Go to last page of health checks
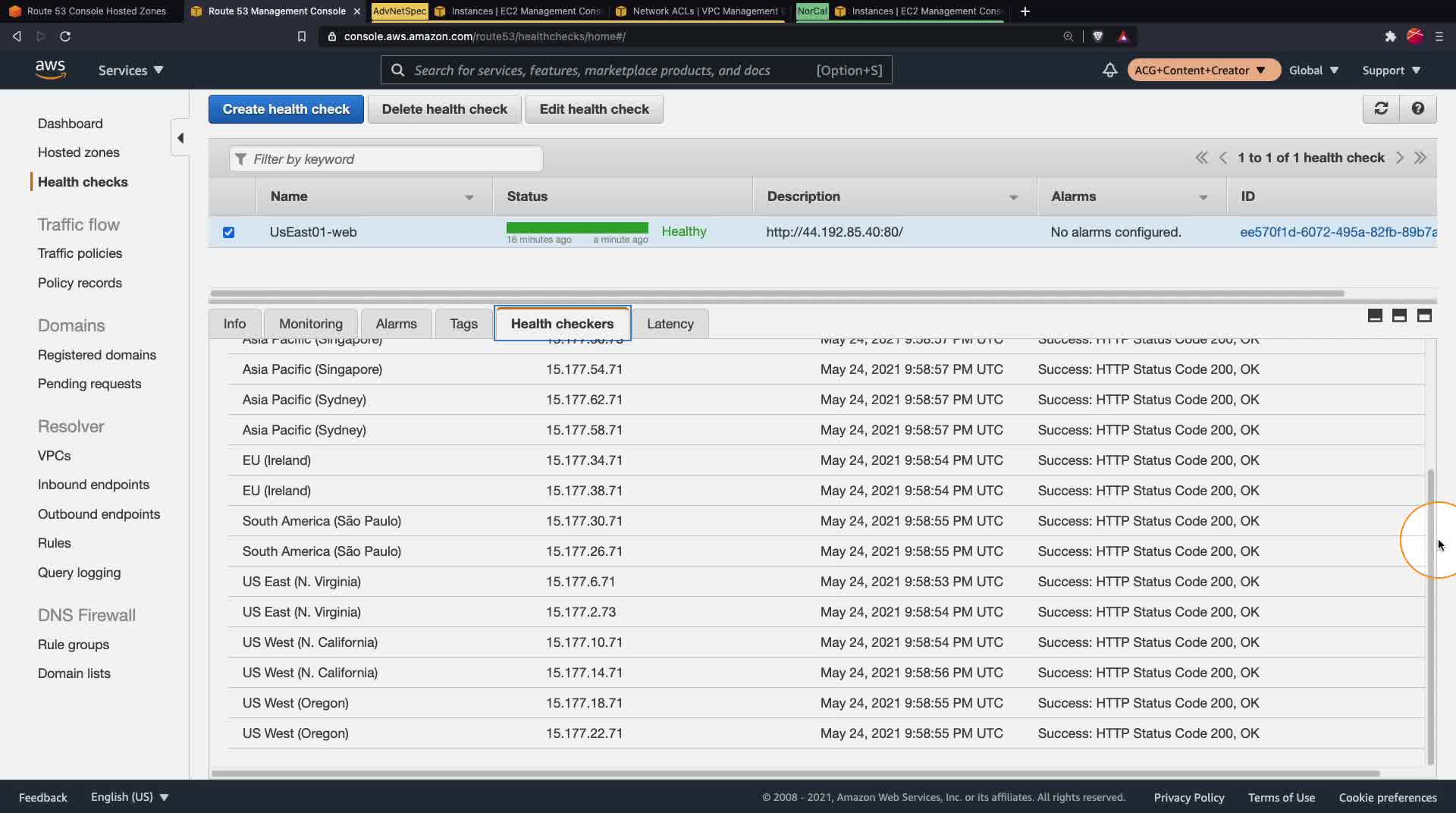The height and width of the screenshot is (813, 1456). tap(1420, 158)
